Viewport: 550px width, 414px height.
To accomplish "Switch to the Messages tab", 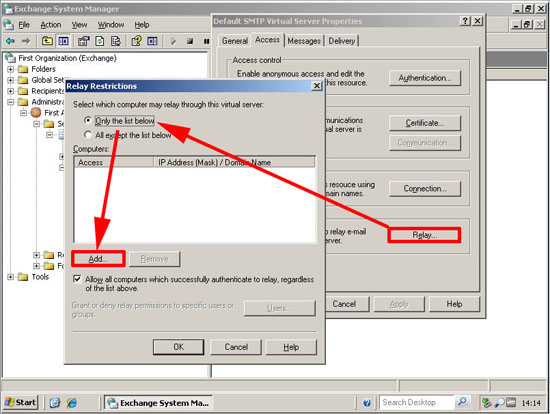I will coord(304,41).
